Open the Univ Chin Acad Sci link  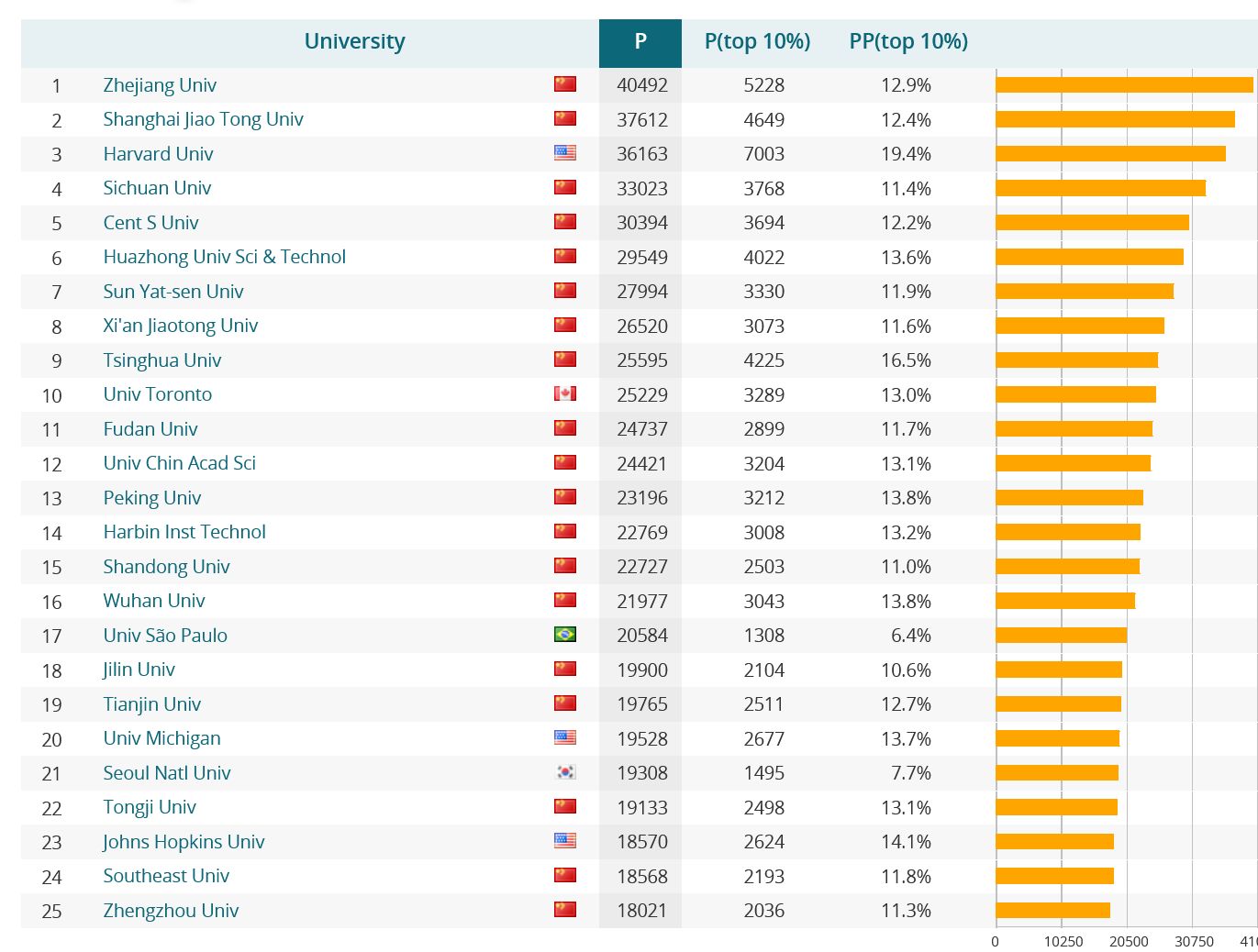[x=180, y=463]
